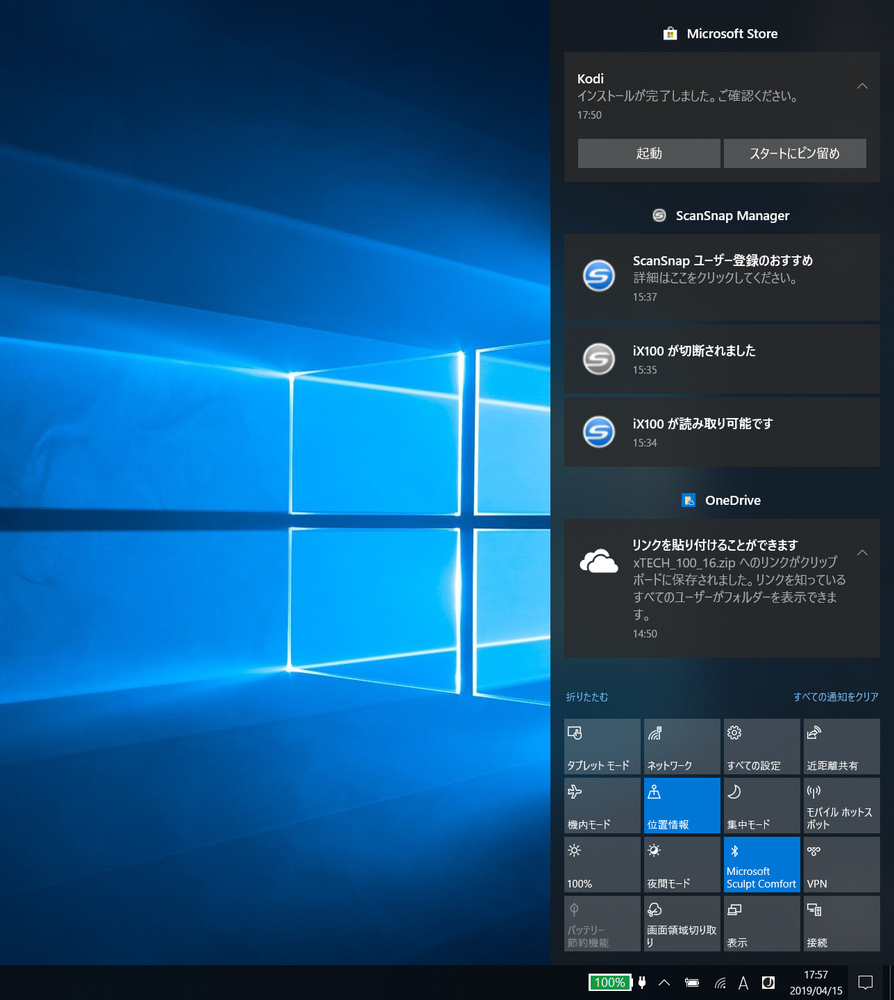Click the USB plug icon in the tray
This screenshot has height=1000, width=894.
(643, 983)
